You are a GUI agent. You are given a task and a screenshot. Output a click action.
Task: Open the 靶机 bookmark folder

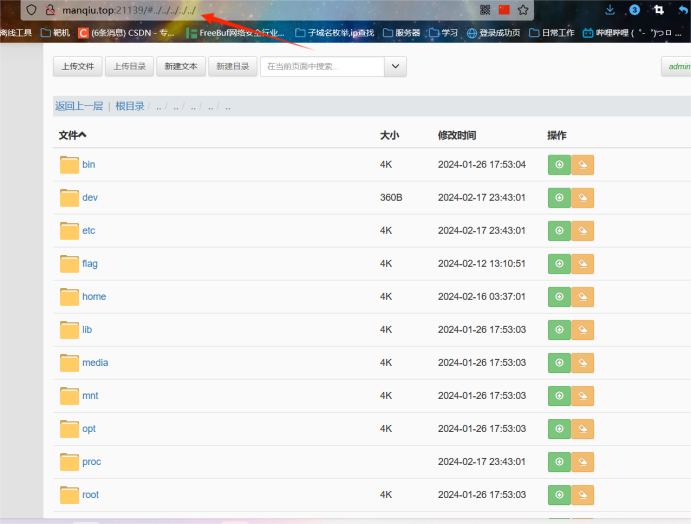tap(56, 33)
